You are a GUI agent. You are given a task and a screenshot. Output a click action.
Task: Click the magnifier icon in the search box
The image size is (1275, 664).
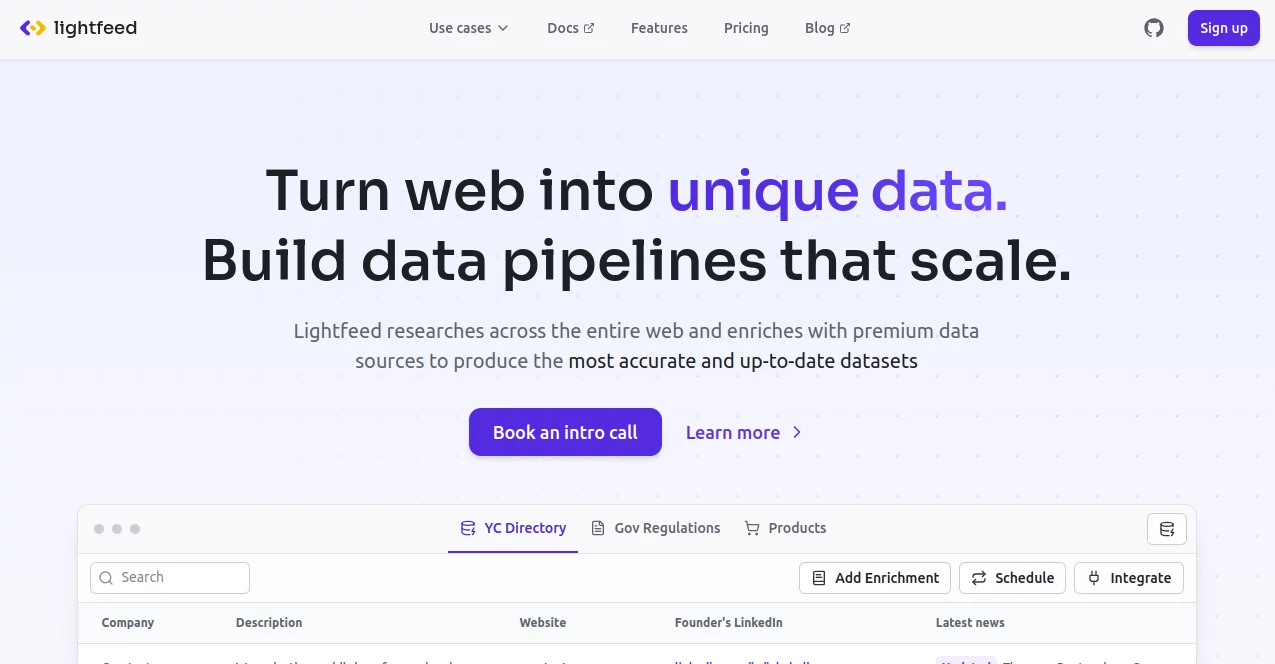[106, 577]
